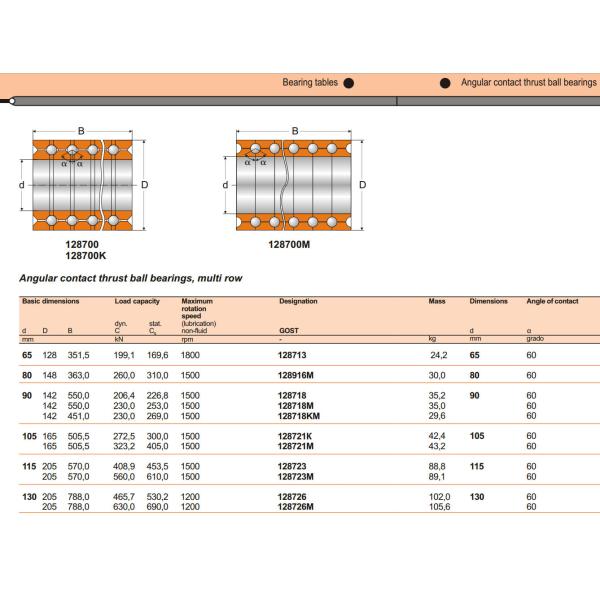Click the Designation column header
Image resolution: width=600 pixels, height=600 pixels.
[x=298, y=301]
